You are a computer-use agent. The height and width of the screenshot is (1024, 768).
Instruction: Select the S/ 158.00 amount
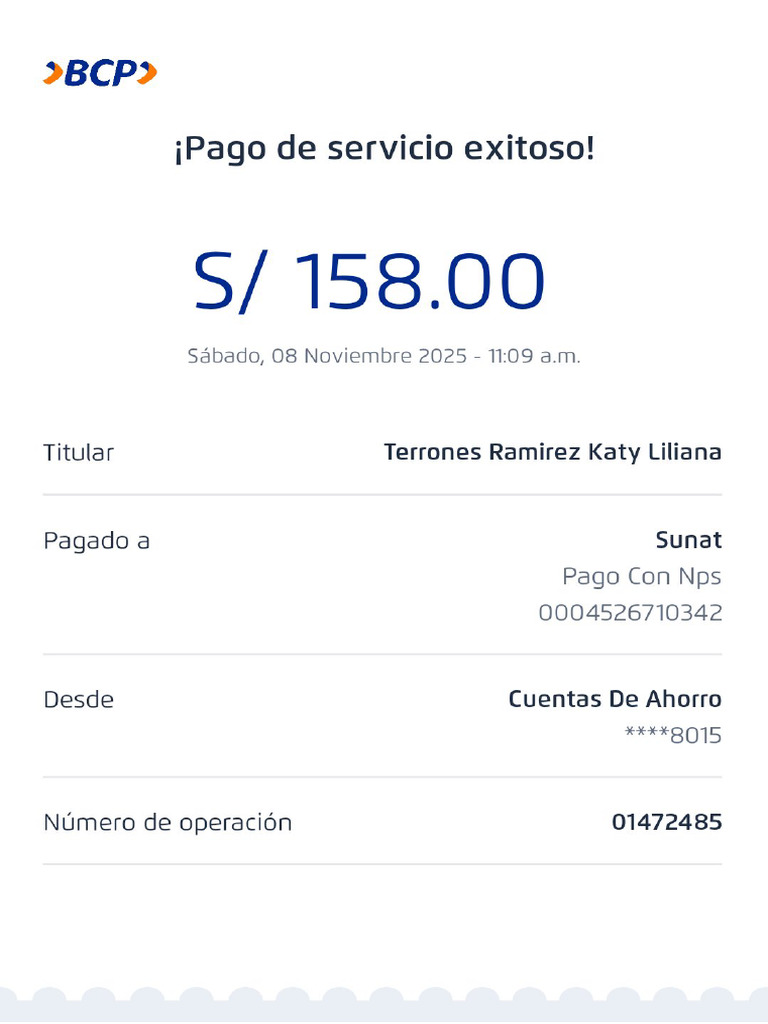tap(370, 282)
